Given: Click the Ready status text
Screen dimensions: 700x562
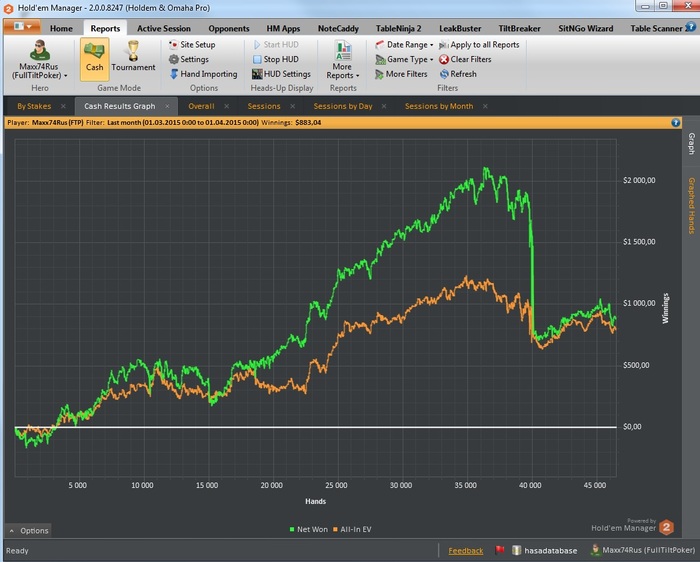Looking at the screenshot, I should pos(17,551).
